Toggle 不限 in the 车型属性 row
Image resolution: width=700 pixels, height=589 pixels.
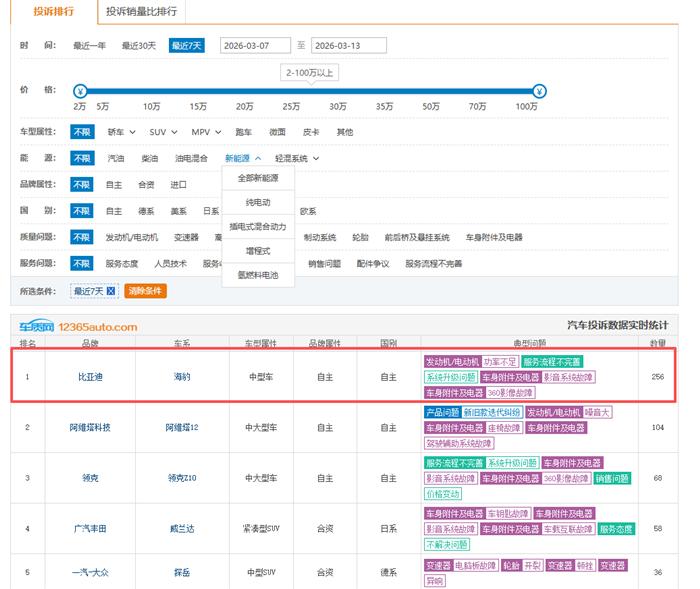pos(81,132)
